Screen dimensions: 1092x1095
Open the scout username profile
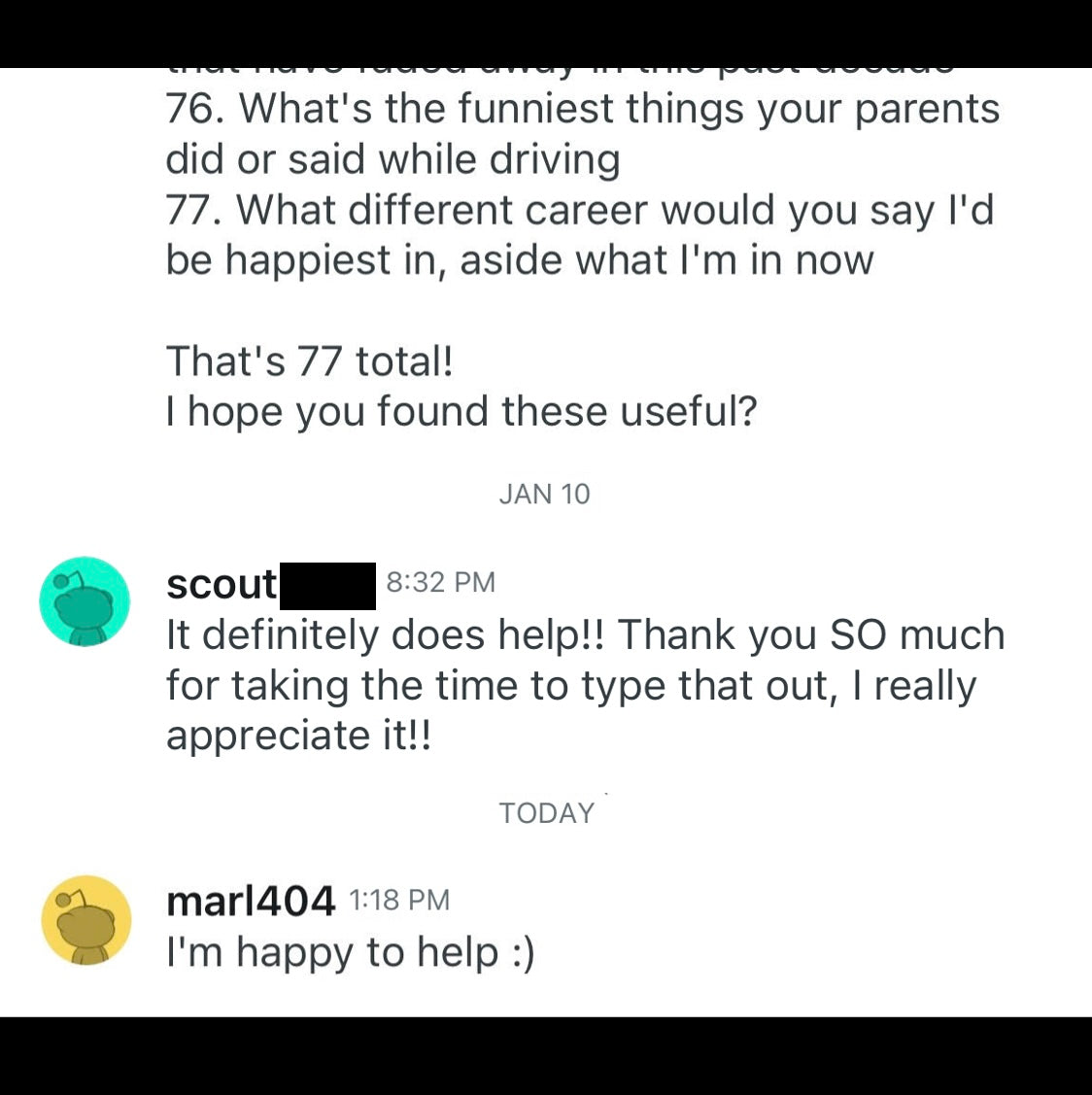tap(222, 585)
